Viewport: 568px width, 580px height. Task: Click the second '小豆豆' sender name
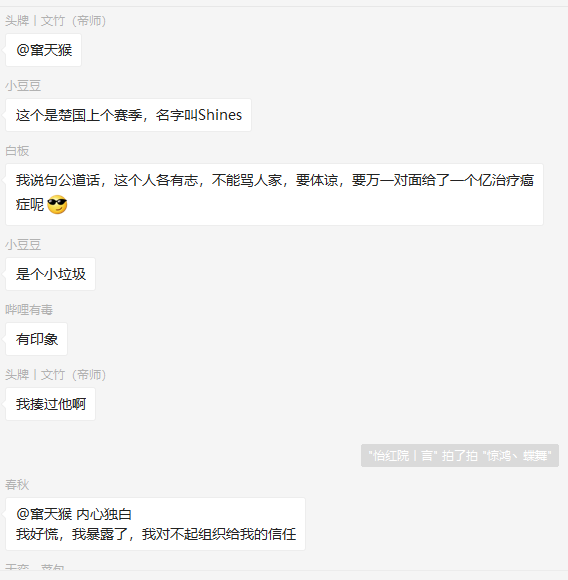(x=23, y=245)
